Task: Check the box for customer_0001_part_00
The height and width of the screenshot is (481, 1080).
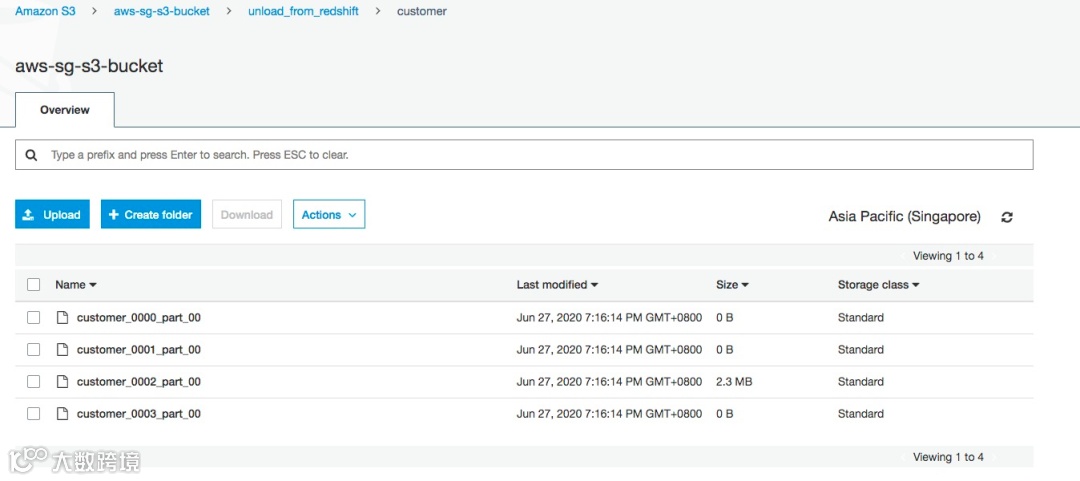Action: [33, 349]
